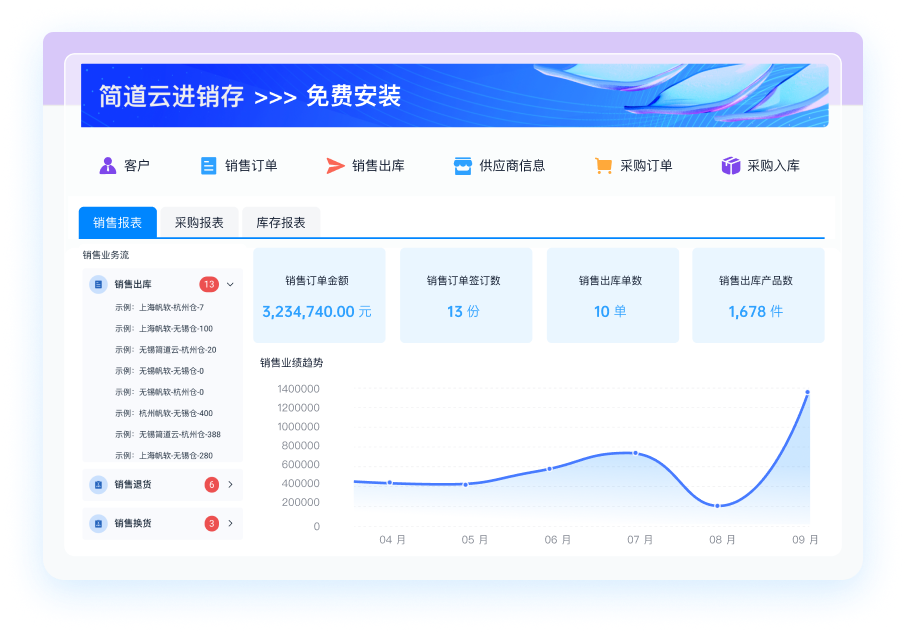The height and width of the screenshot is (633, 906).
Task: Select the 销售报表 tab
Action: coord(117,222)
